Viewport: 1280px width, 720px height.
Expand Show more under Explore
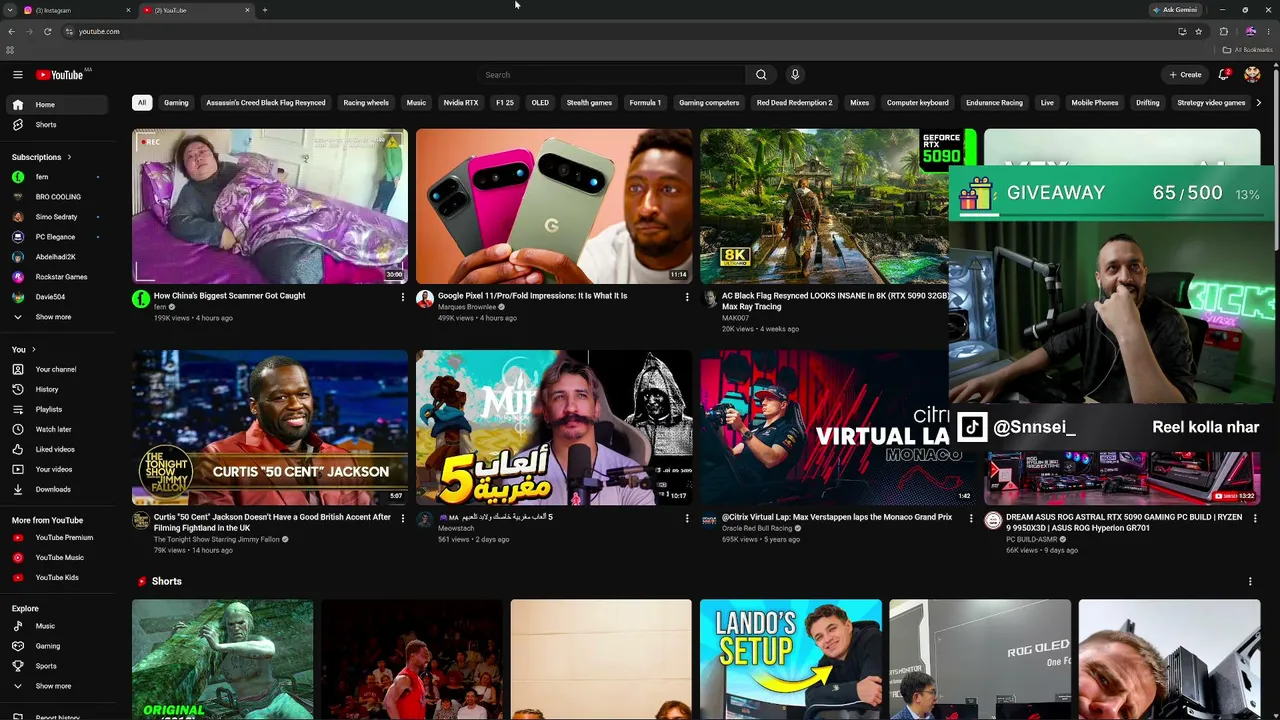click(x=59, y=686)
